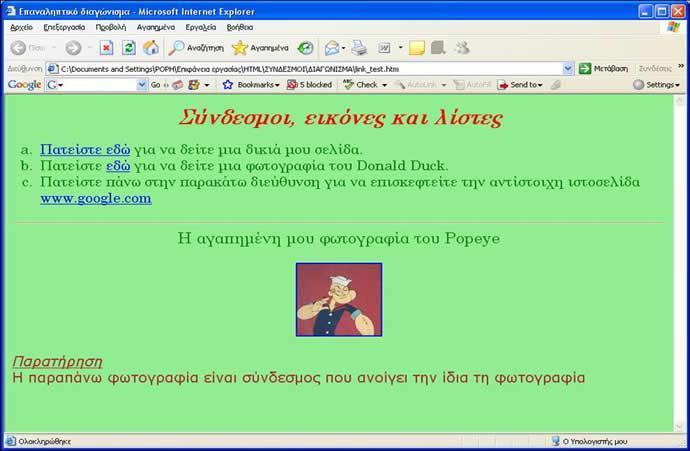Image resolution: width=690 pixels, height=451 pixels.
Task: Click the vertical scrollbar down arrow
Action: 679,426
